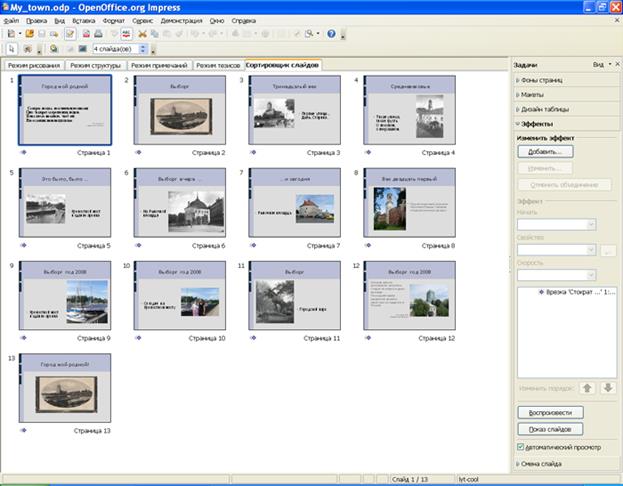Toggle the Автоматический просмотр checkbox
Image resolution: width=623 pixels, height=486 pixels.
(x=521, y=446)
